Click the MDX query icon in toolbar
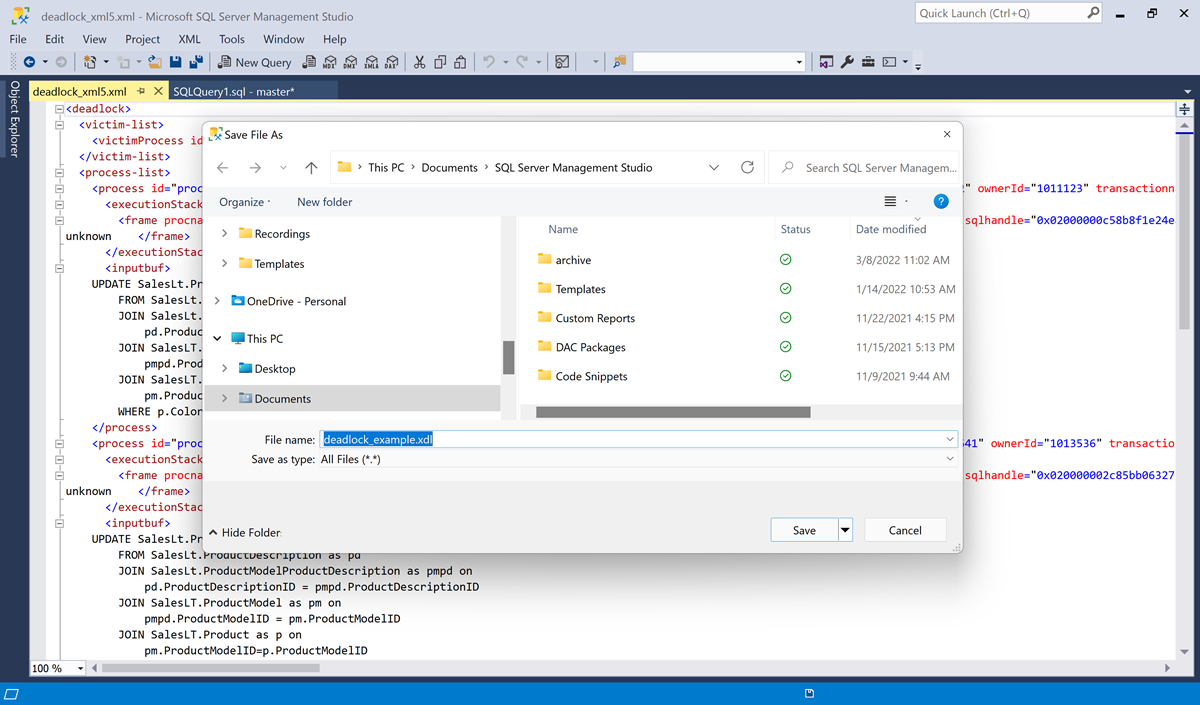Viewport: 1200px width, 705px height. [329, 62]
